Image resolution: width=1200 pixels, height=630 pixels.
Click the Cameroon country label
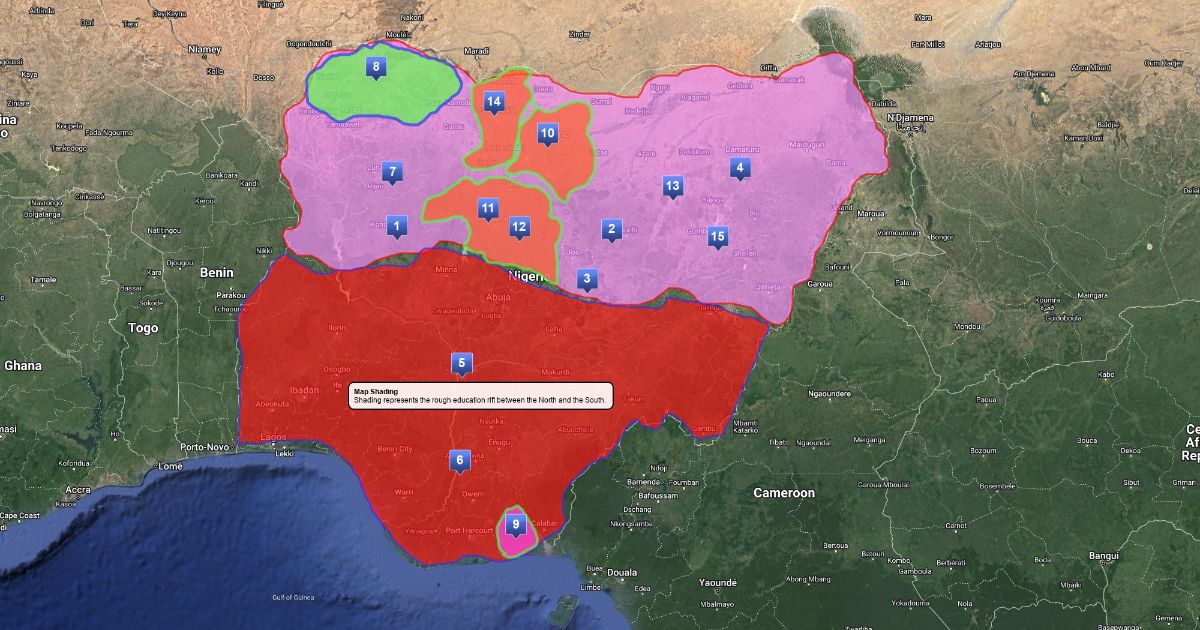[x=784, y=493]
